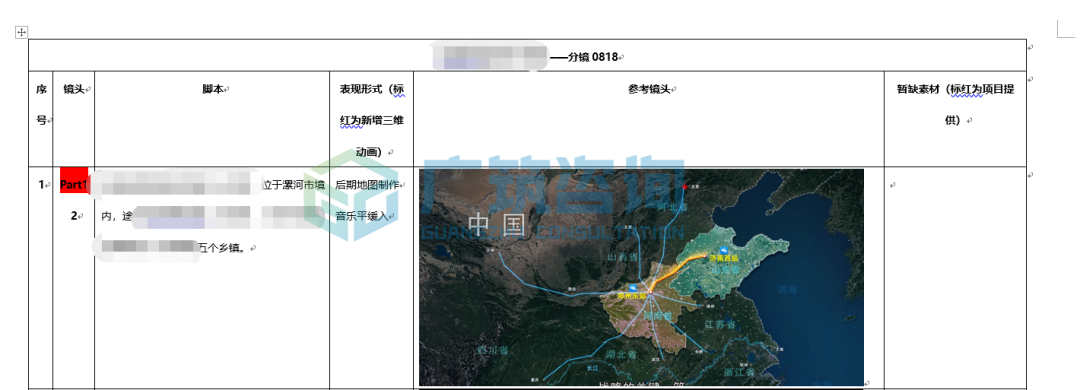Place cursor in 位于漯河市境 script text
The width and height of the screenshot is (1080, 390).
click(x=293, y=185)
